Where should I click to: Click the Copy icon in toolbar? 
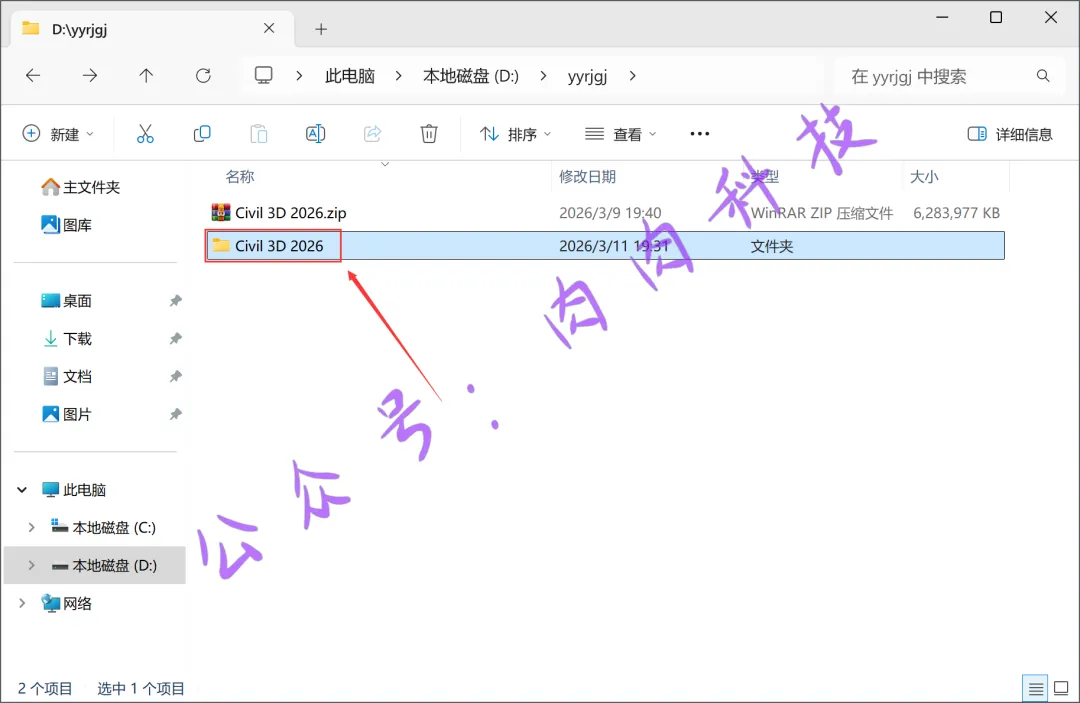202,134
